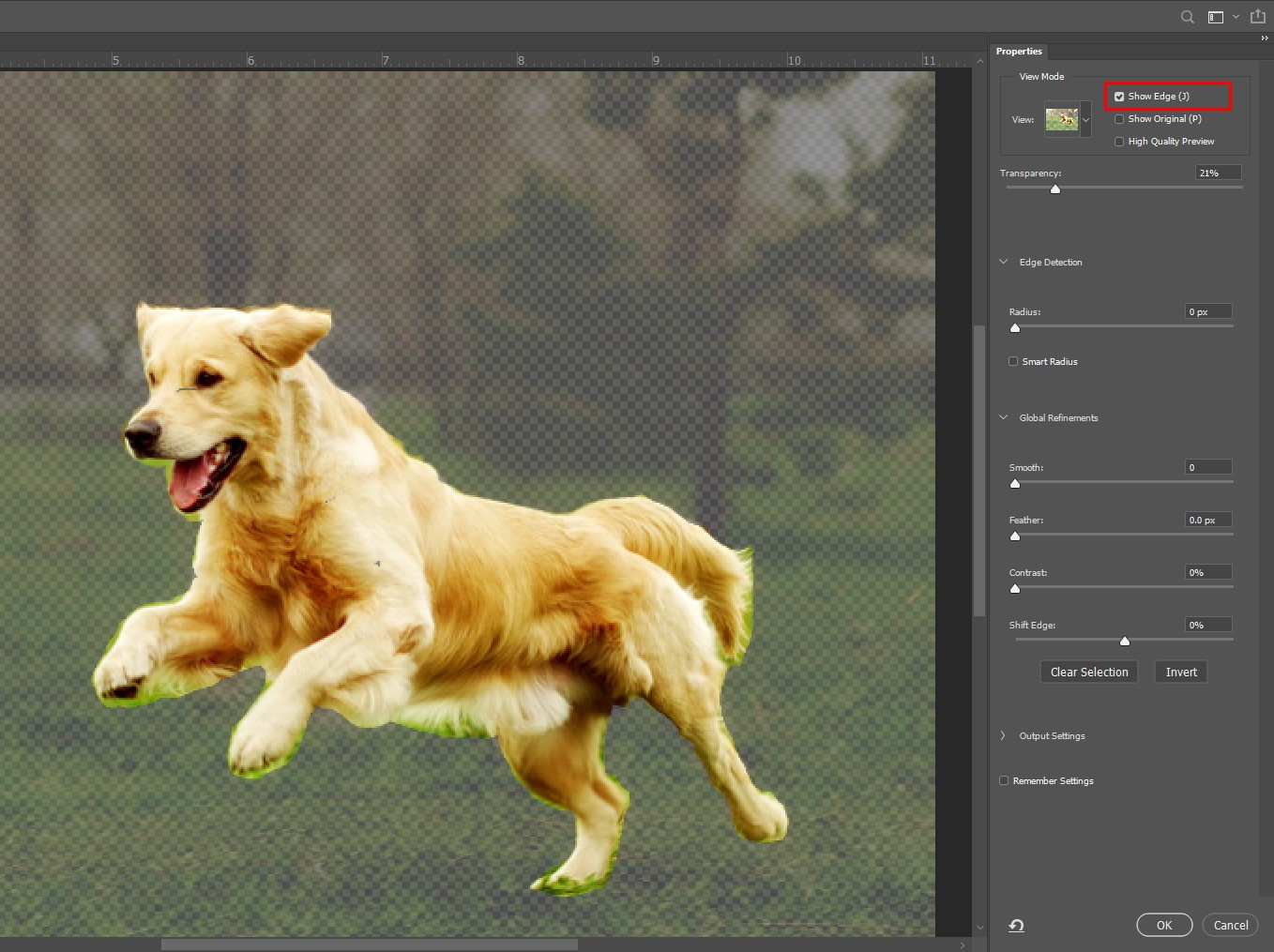The width and height of the screenshot is (1274, 952).
Task: Uncheck the Show Edge checkbox
Action: point(1119,97)
